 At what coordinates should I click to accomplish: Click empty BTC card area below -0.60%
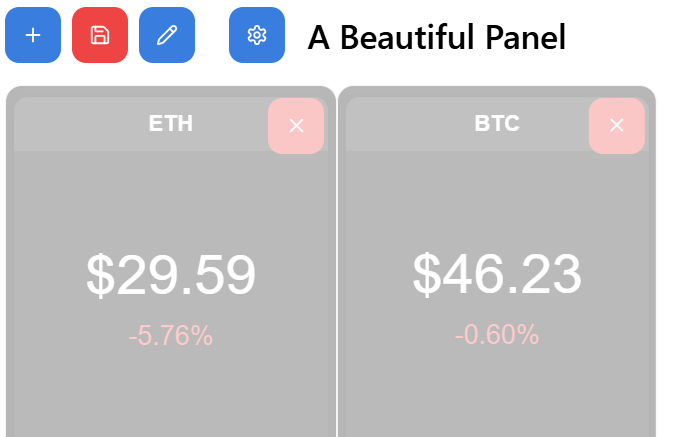pos(497,395)
